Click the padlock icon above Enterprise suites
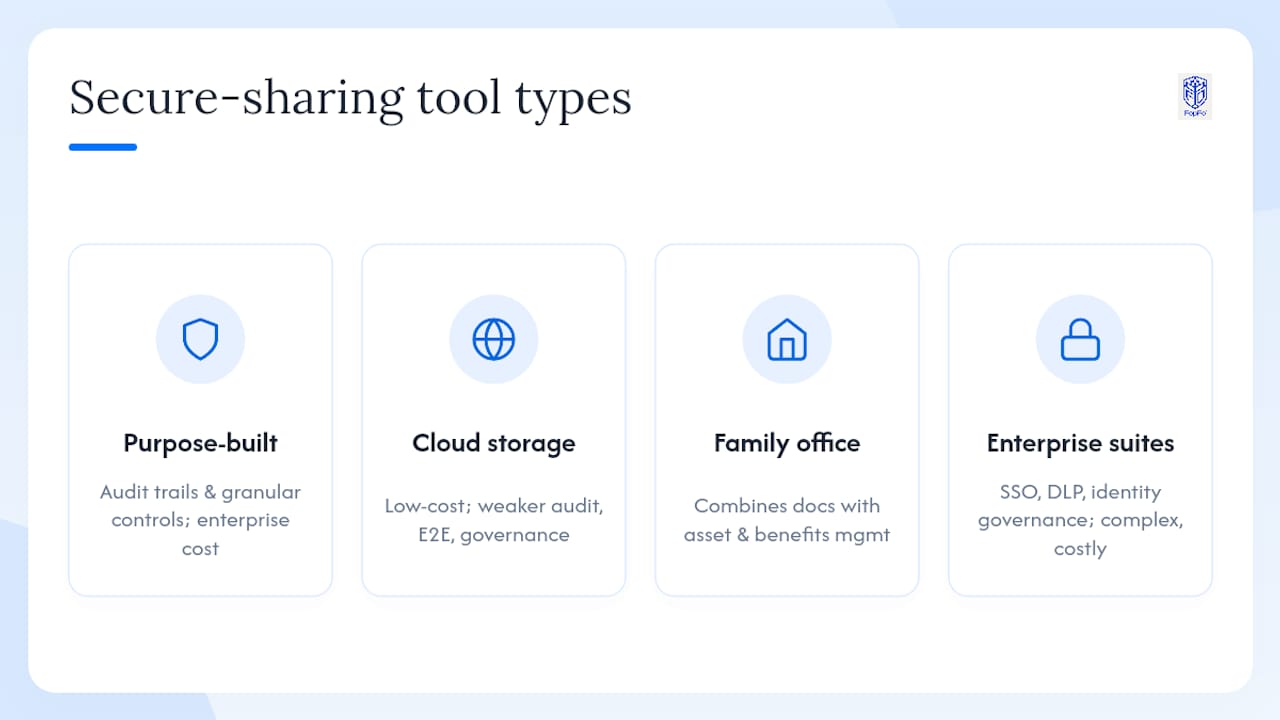1280x720 pixels. [1080, 340]
